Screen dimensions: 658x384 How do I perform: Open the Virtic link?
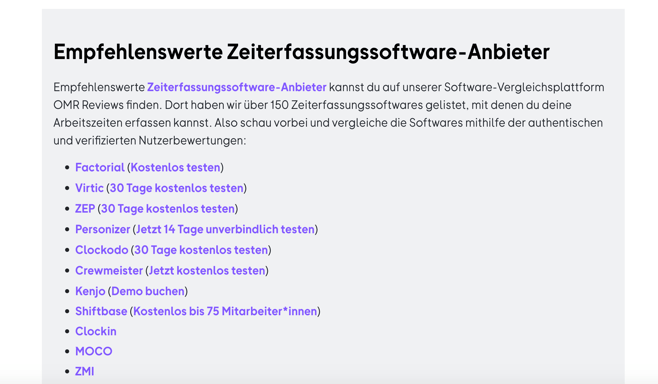point(89,188)
